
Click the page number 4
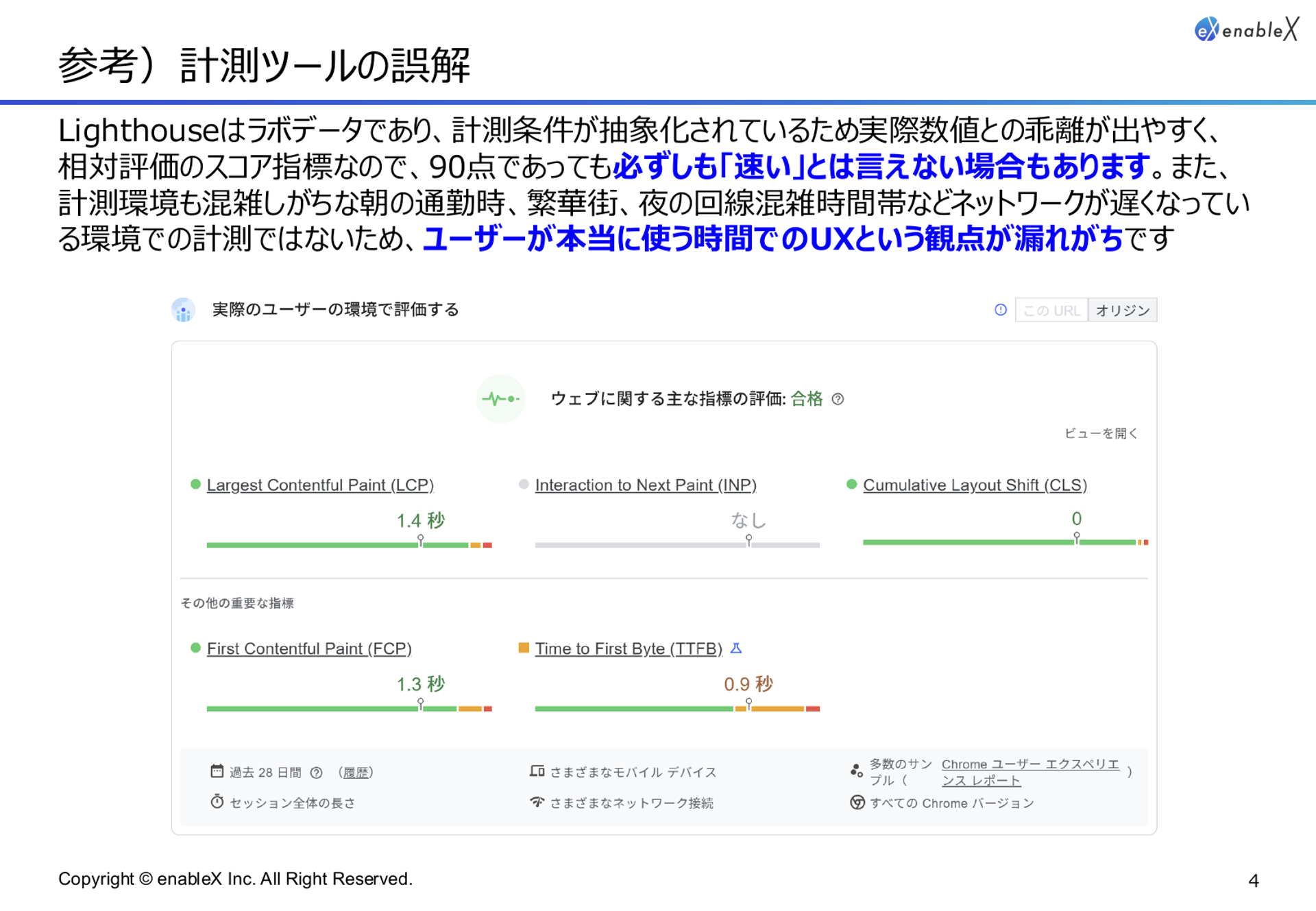[1254, 881]
